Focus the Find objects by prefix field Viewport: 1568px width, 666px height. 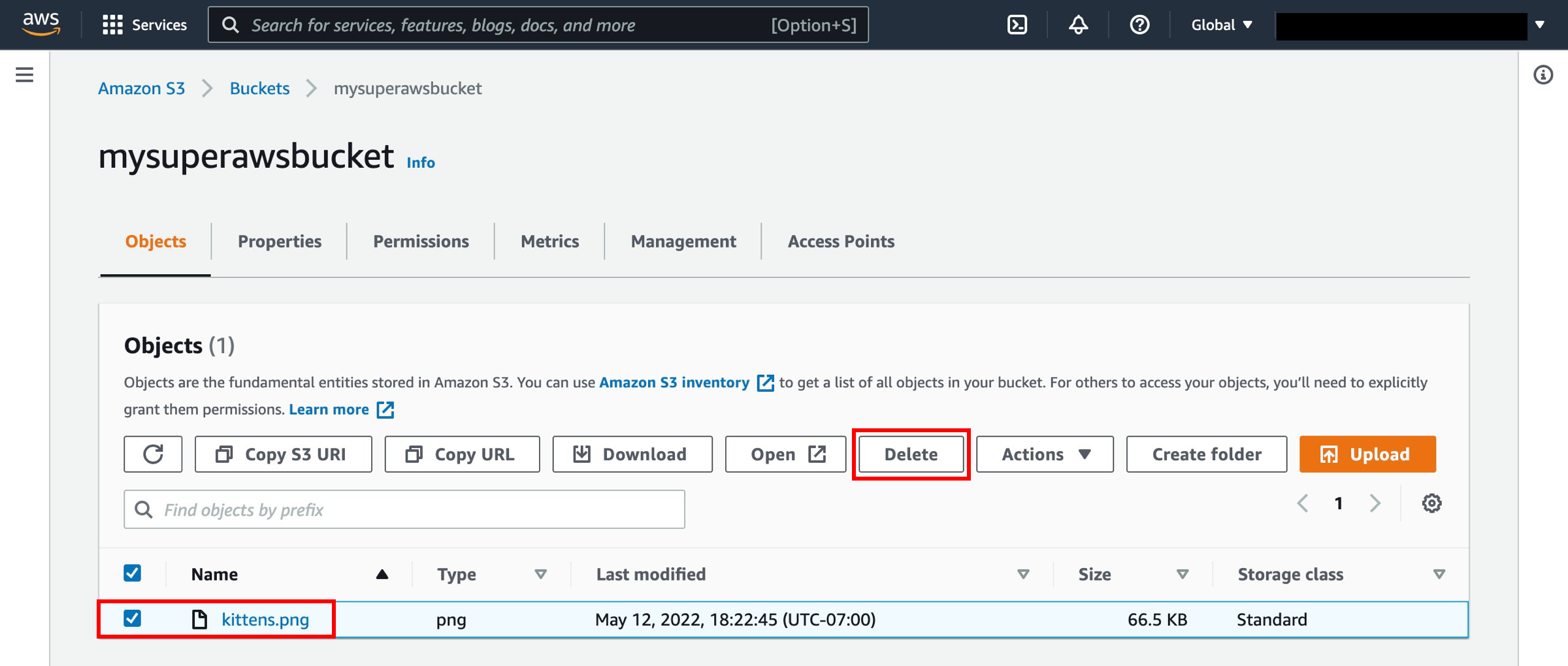point(404,509)
